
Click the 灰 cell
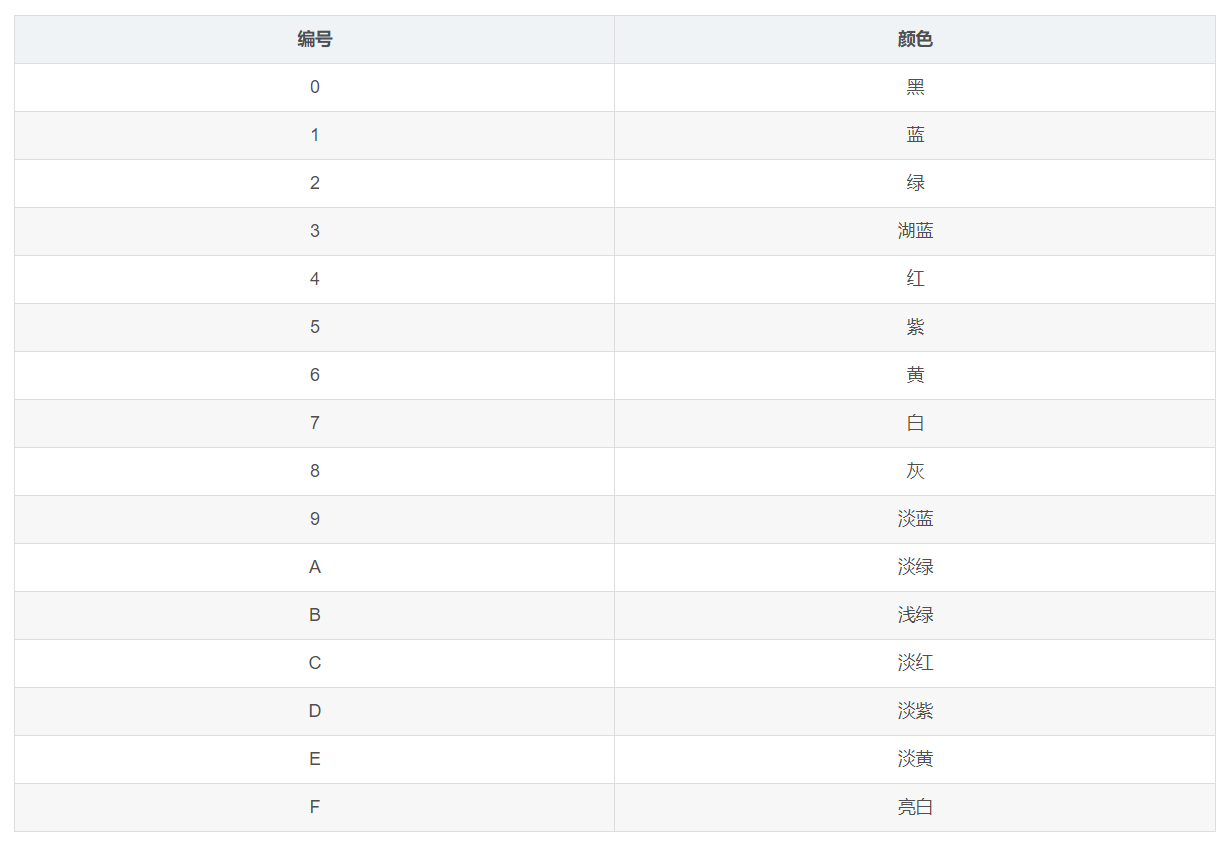pos(914,471)
